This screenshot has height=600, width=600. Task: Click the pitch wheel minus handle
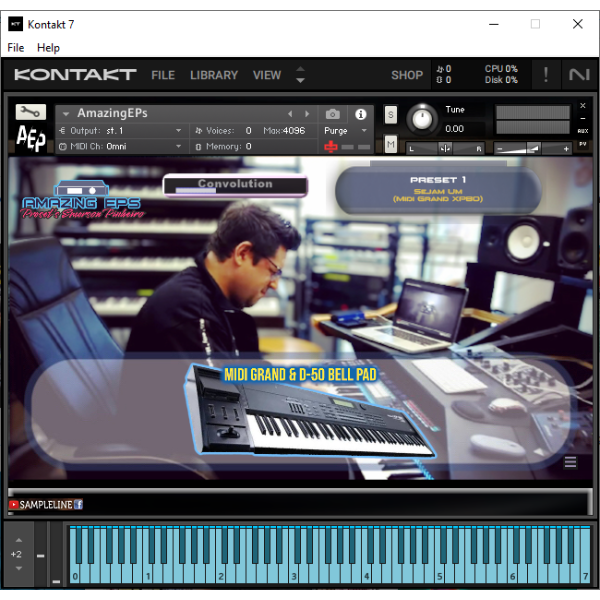(41, 556)
